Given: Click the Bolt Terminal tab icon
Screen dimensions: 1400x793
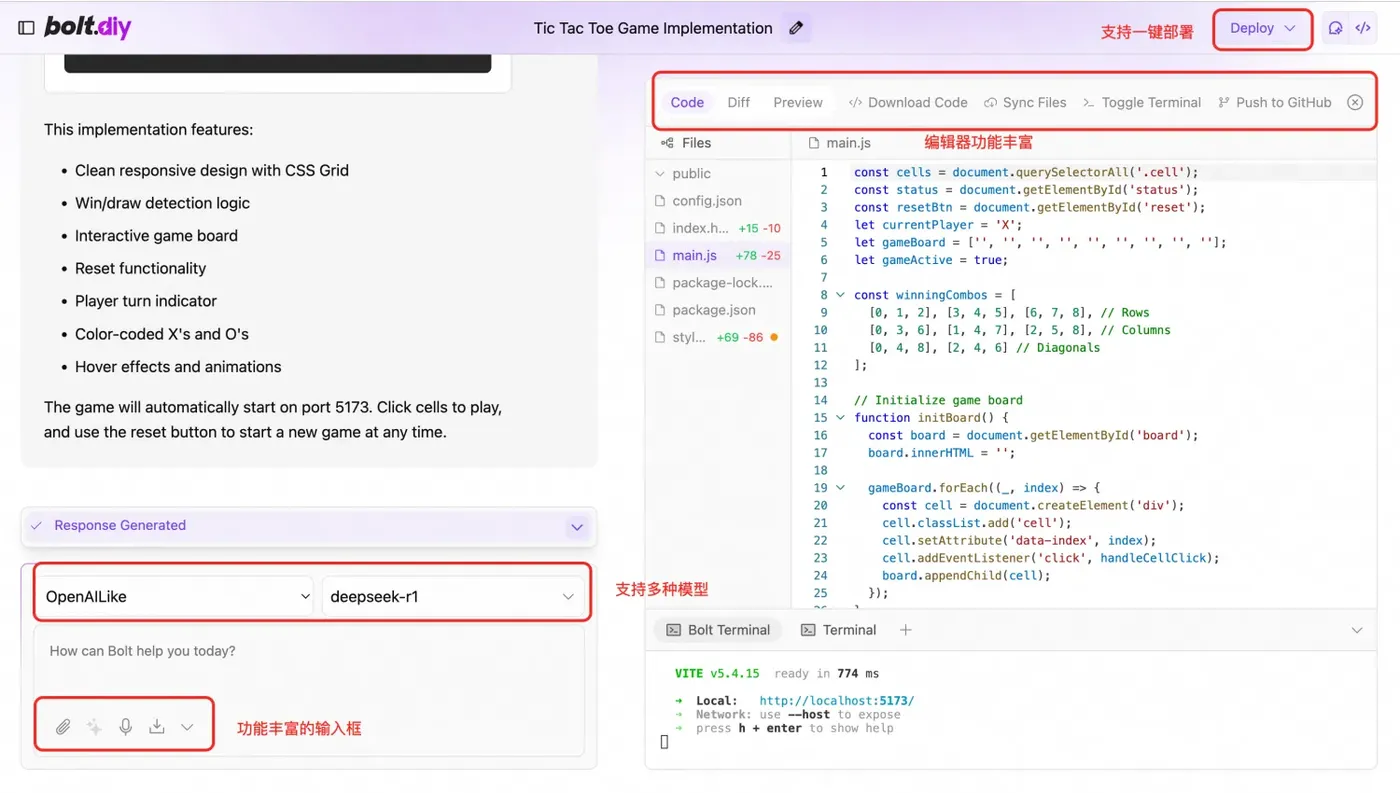Looking at the screenshot, I should point(674,630).
